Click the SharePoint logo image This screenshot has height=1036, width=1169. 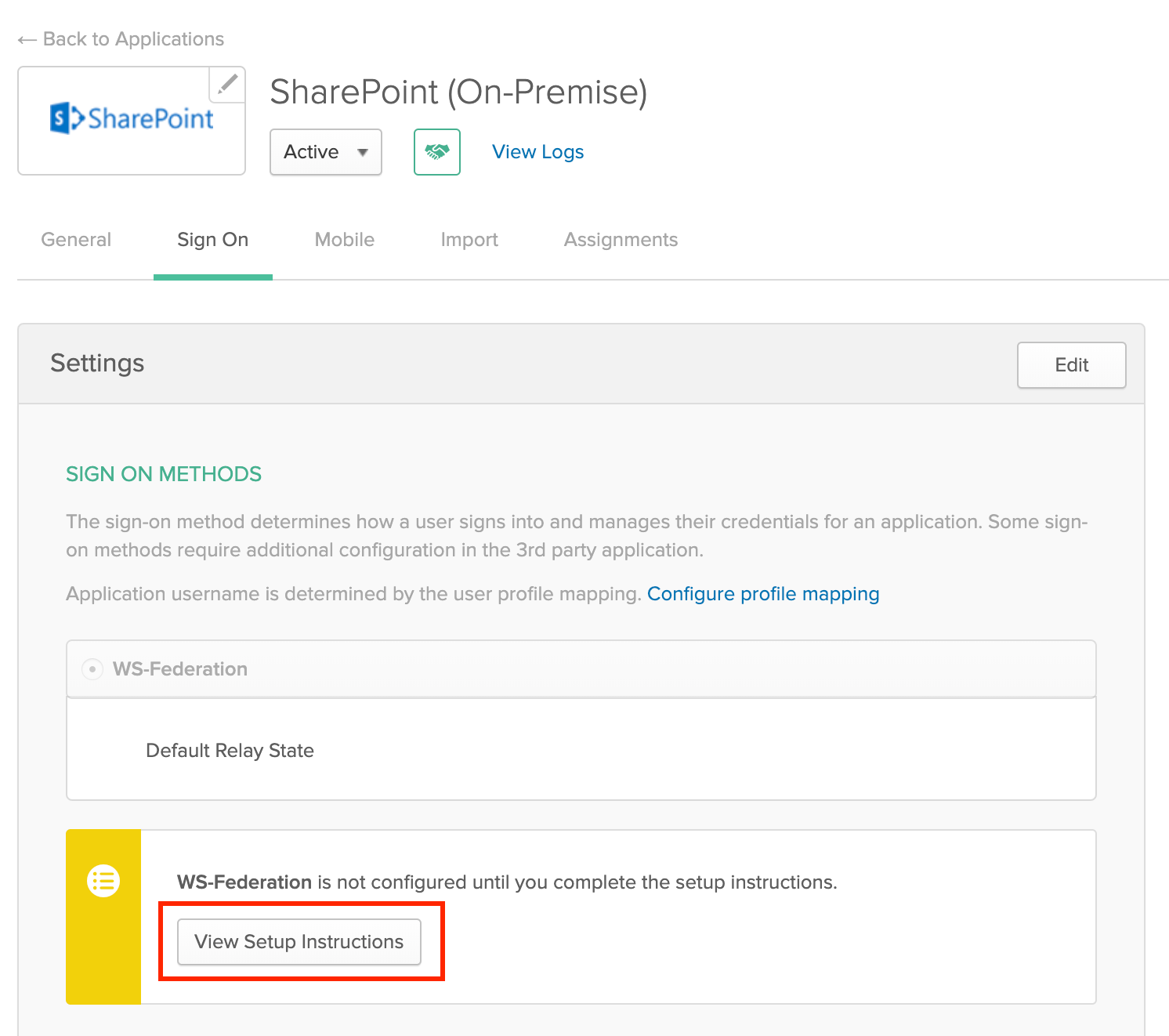132,119
